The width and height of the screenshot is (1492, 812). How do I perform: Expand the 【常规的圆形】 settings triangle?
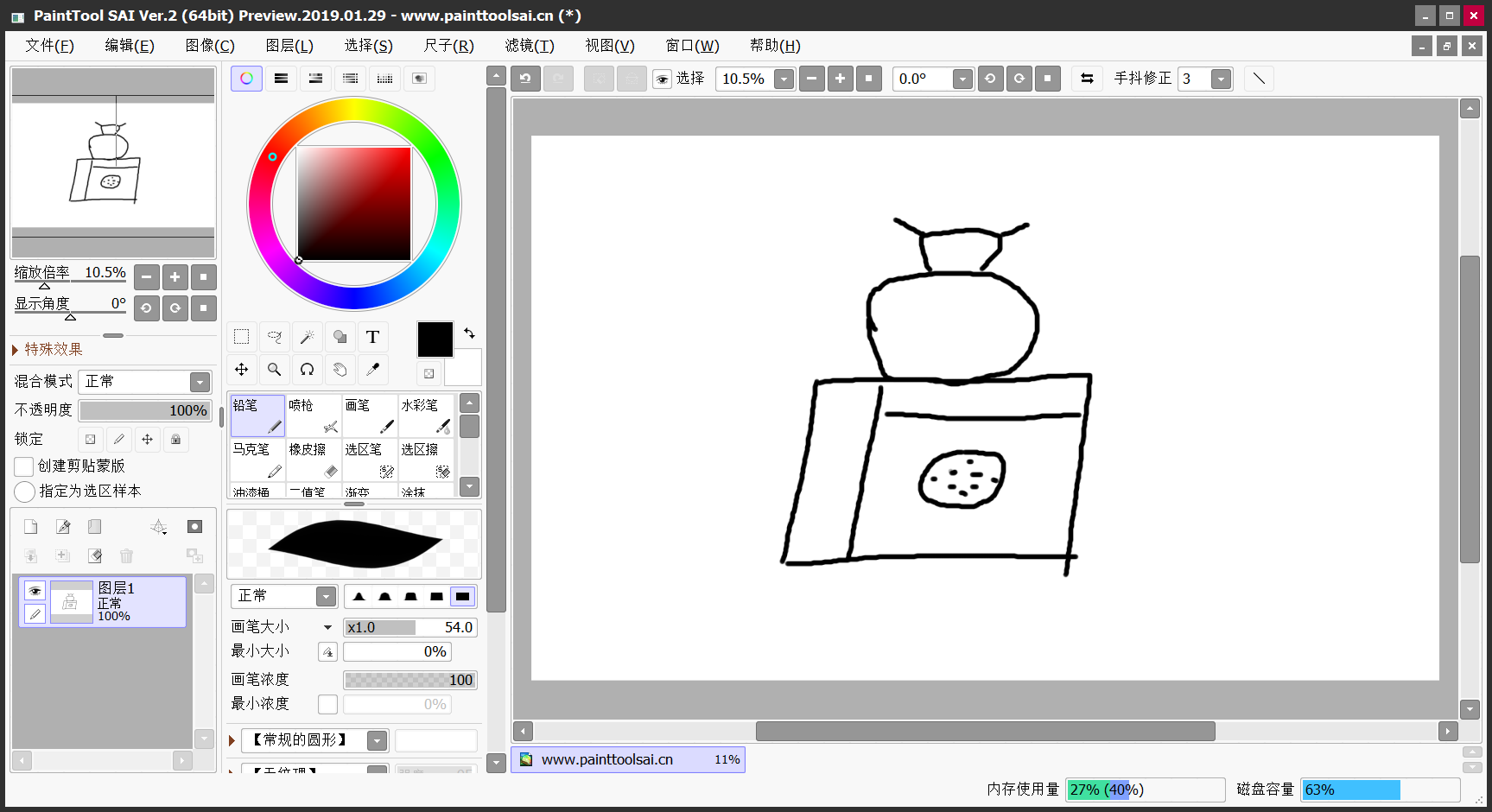[x=232, y=741]
